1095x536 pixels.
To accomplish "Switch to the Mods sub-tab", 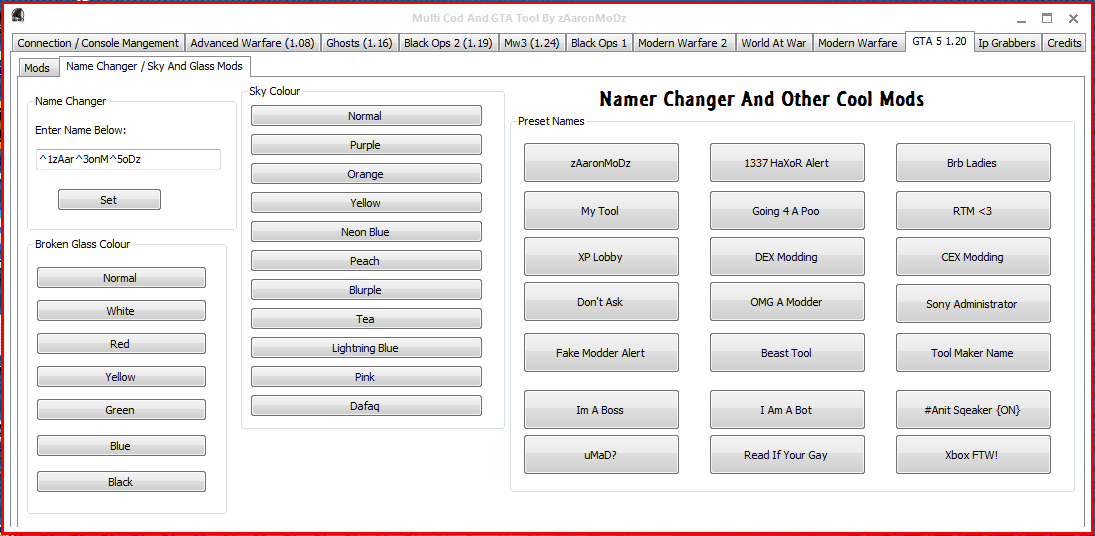I will (37, 68).
